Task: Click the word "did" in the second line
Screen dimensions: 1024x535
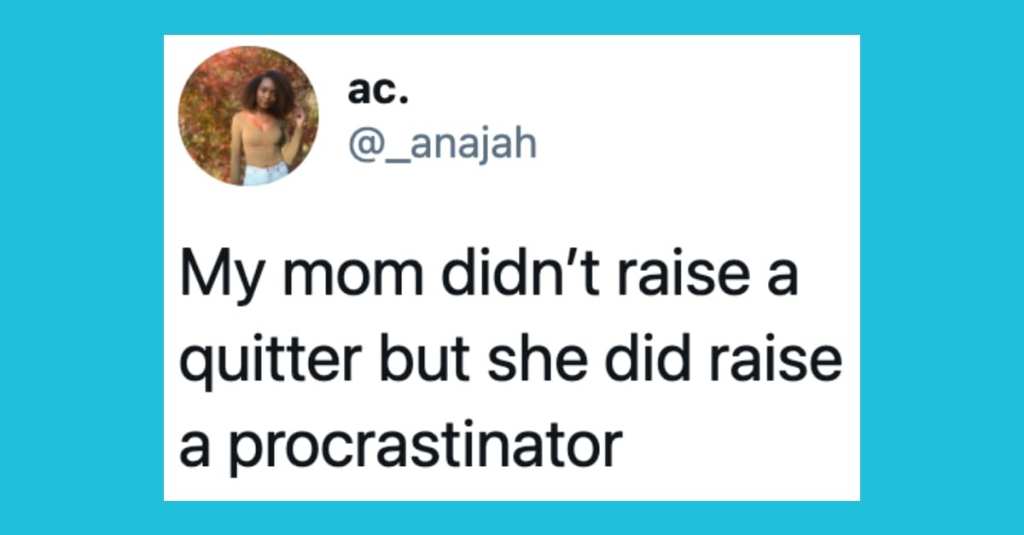Action: [647, 359]
